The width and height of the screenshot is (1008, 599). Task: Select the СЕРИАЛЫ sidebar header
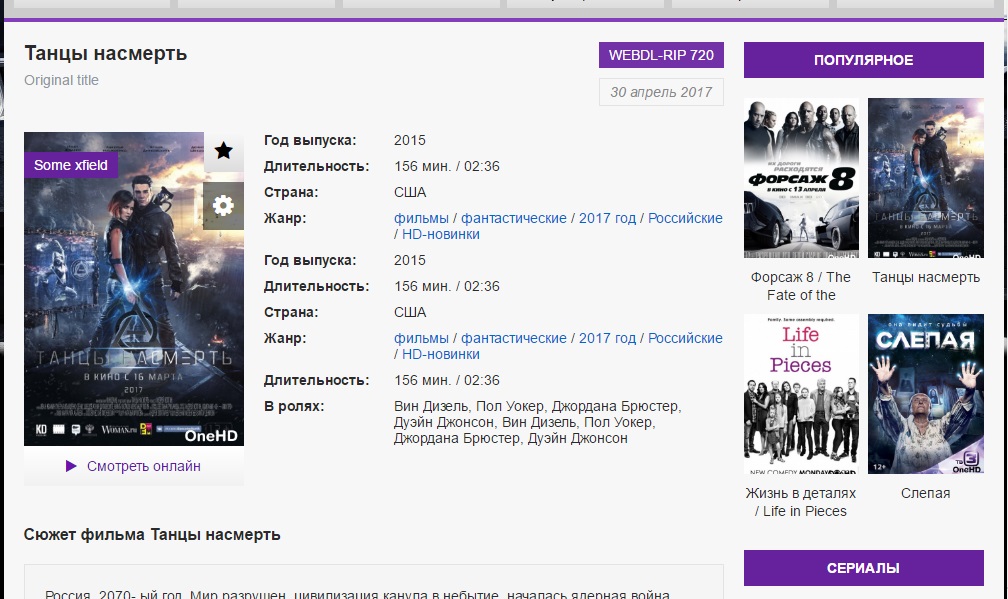point(863,568)
